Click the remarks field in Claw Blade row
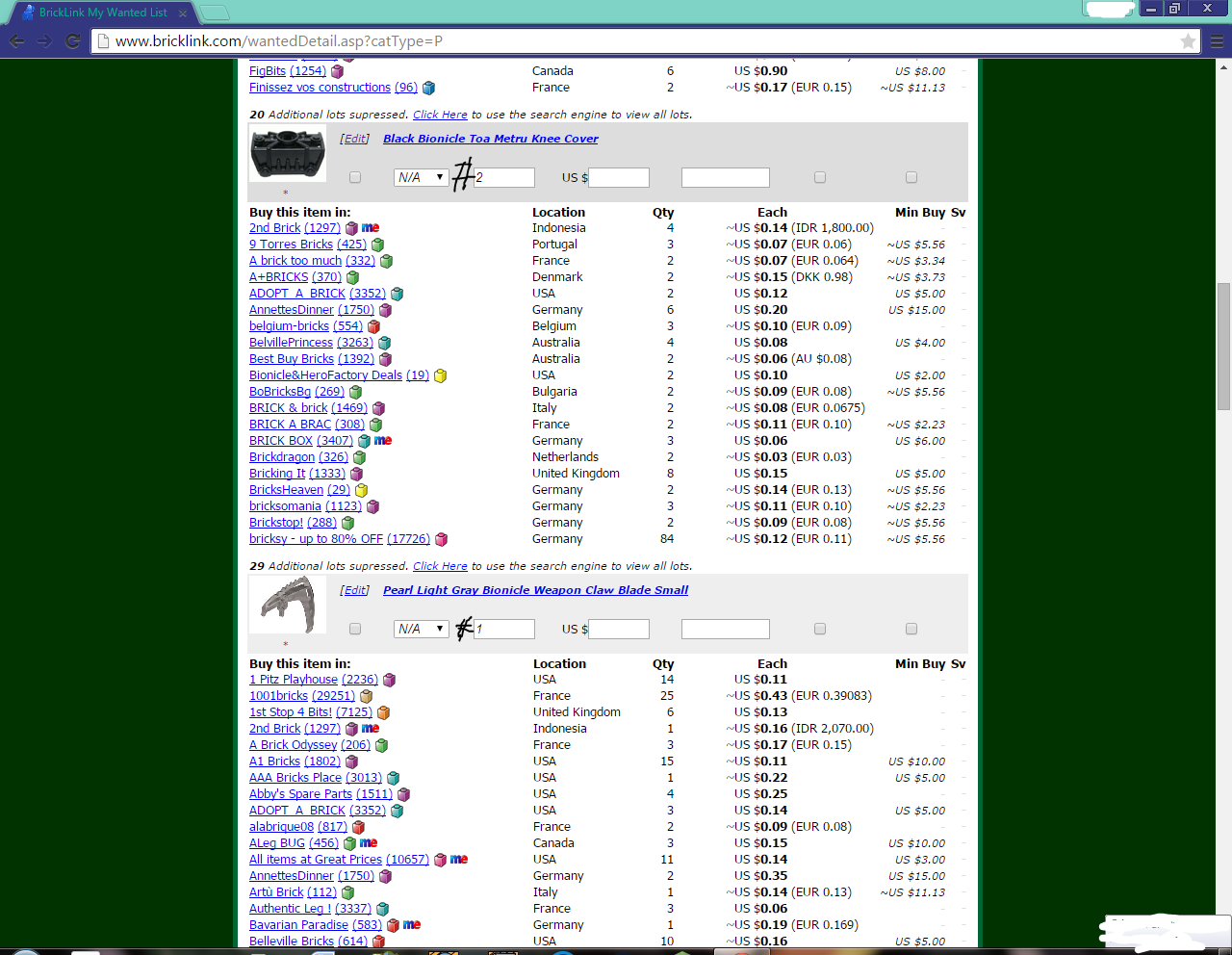The height and width of the screenshot is (955, 1232). coord(726,629)
